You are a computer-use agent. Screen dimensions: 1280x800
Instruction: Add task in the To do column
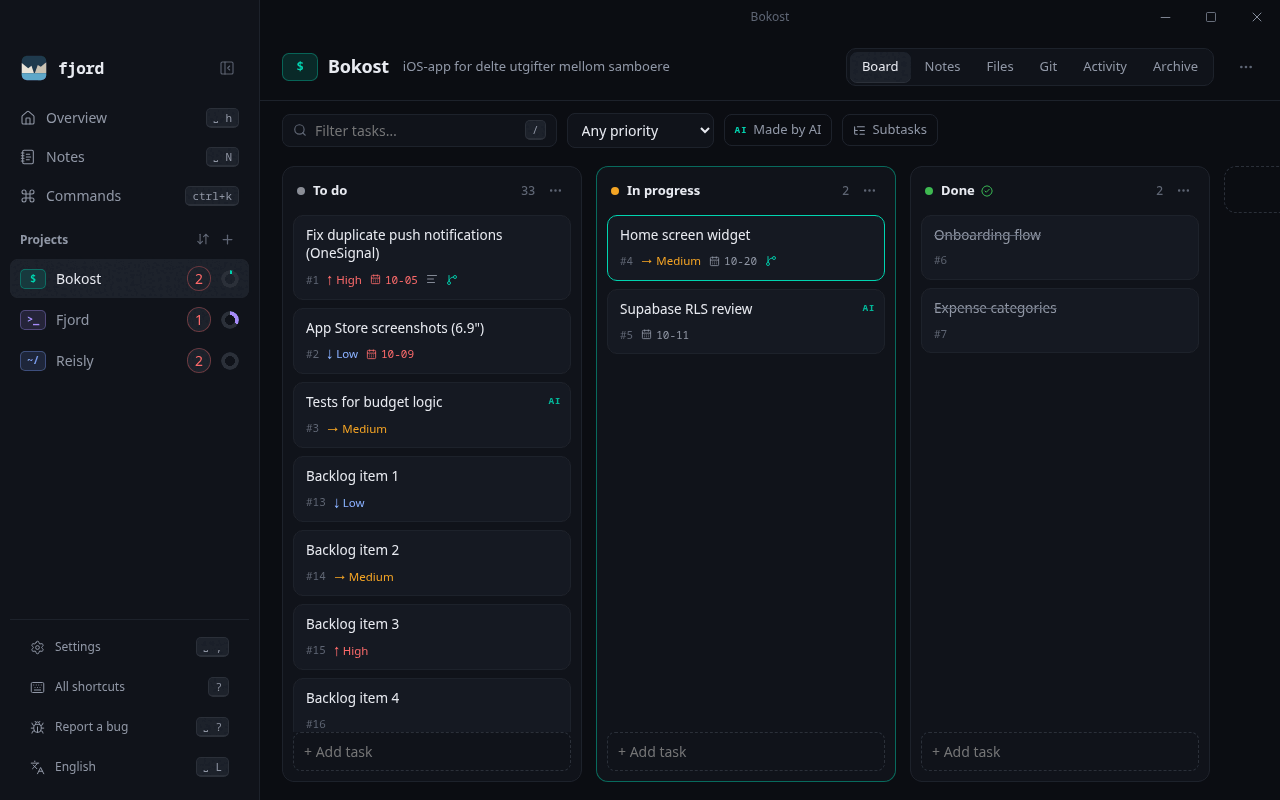pyautogui.click(x=432, y=752)
